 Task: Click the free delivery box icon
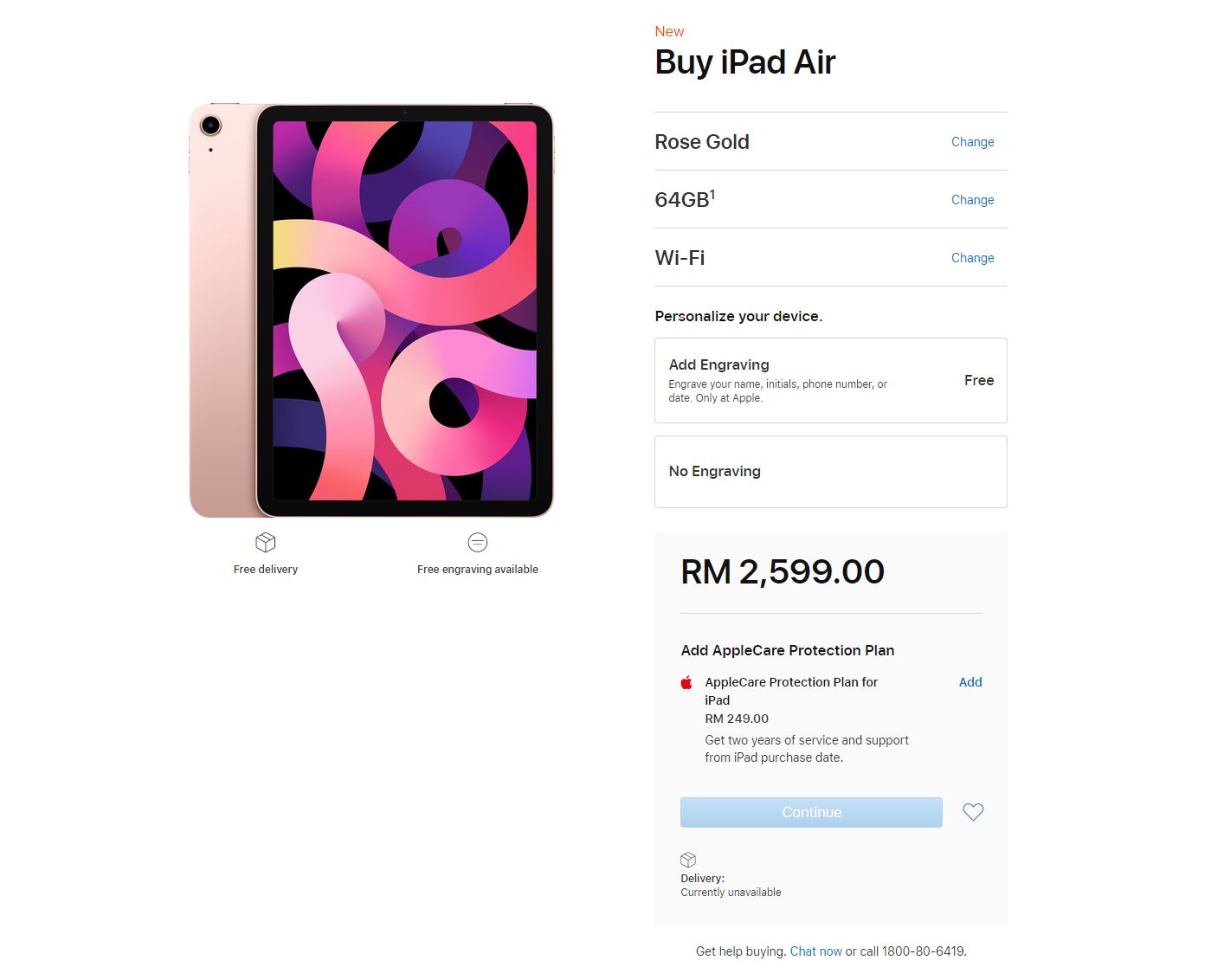(x=266, y=543)
